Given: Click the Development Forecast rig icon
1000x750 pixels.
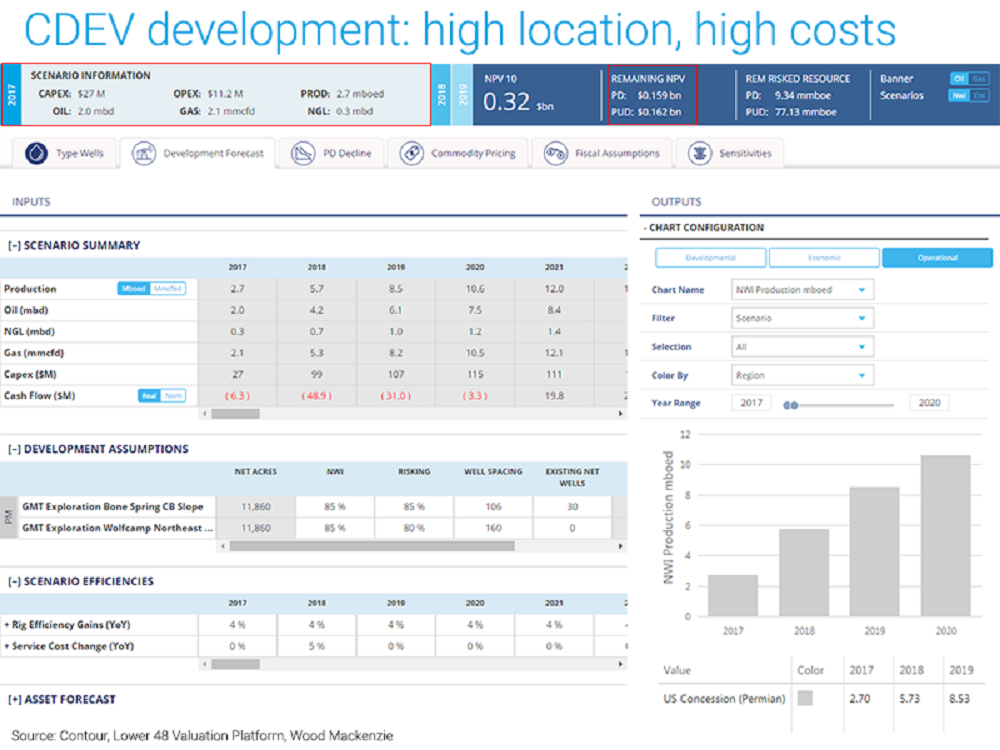Looking at the screenshot, I should pos(143,153).
